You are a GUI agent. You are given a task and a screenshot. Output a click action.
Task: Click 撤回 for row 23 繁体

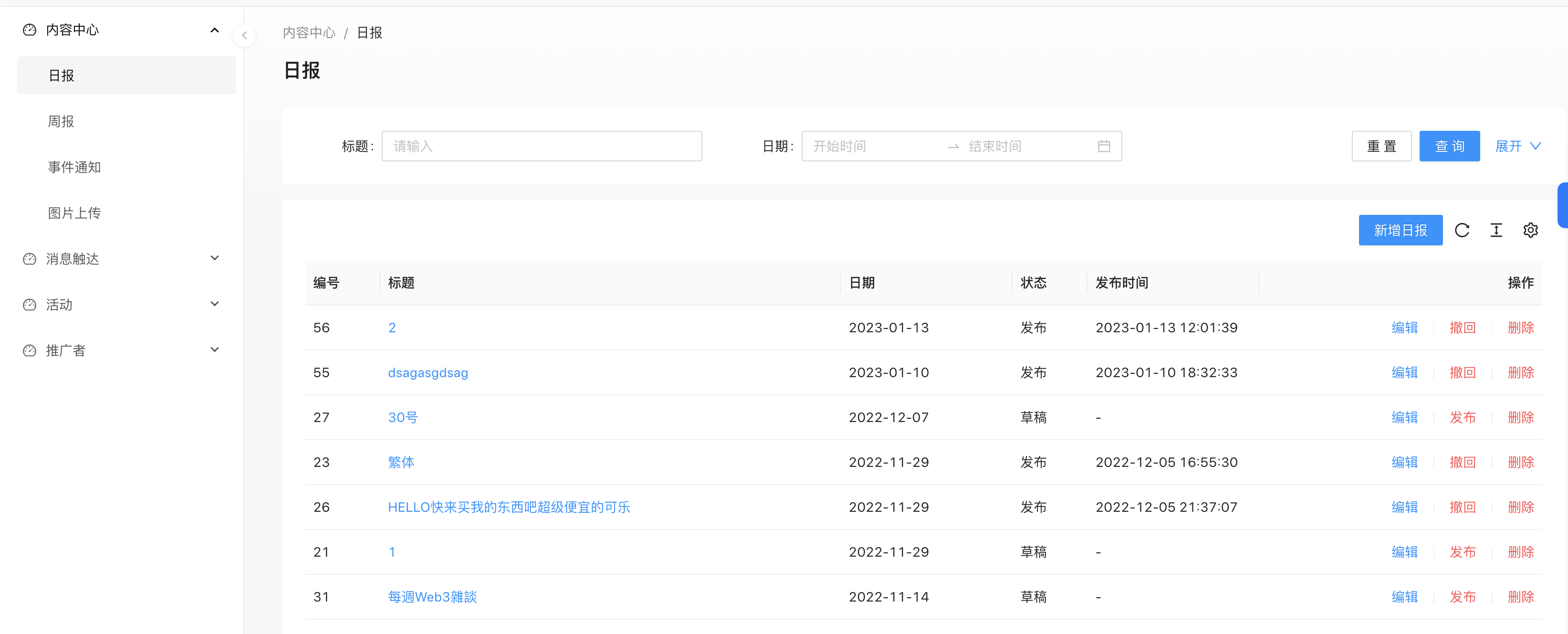click(x=1462, y=462)
